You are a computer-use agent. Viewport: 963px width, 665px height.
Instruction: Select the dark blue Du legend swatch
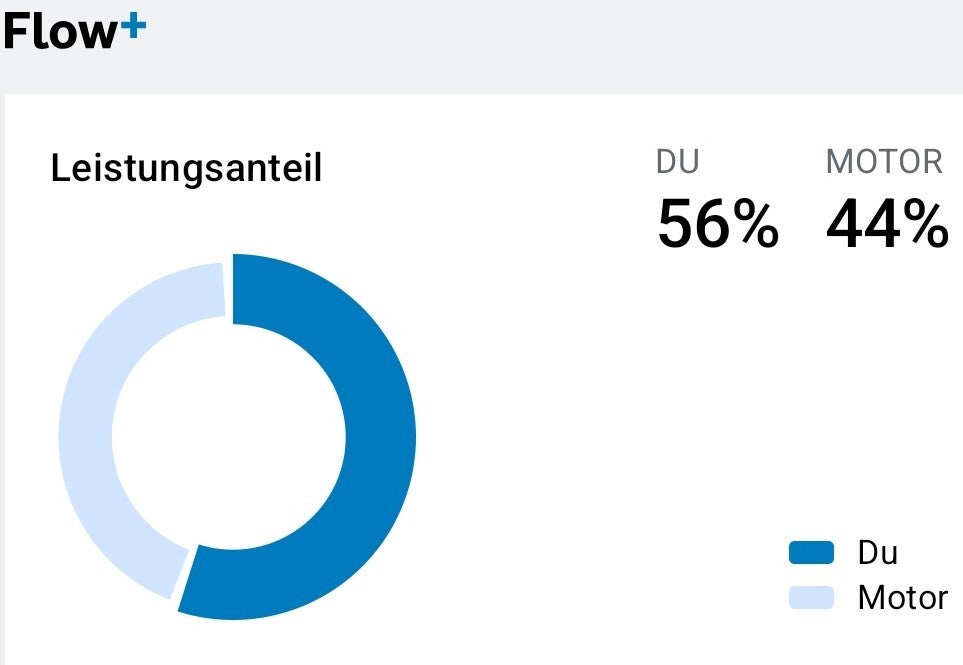(811, 552)
